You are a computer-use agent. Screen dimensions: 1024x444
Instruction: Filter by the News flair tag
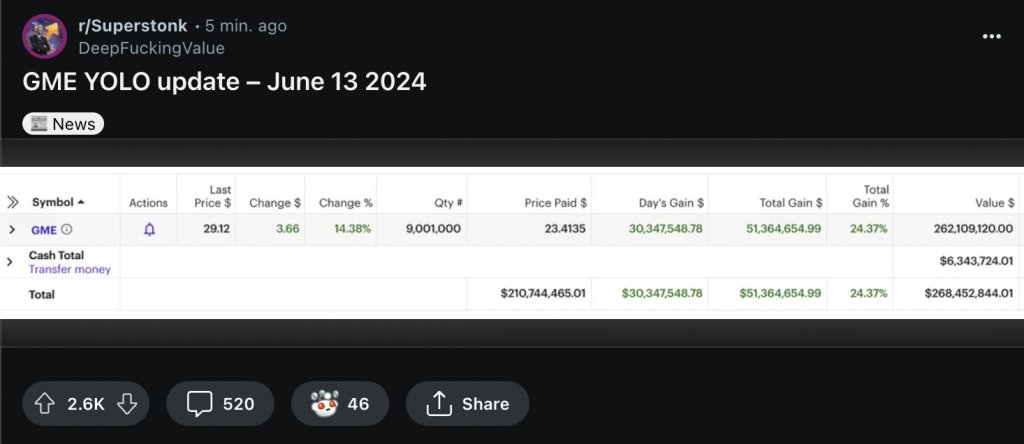63,124
